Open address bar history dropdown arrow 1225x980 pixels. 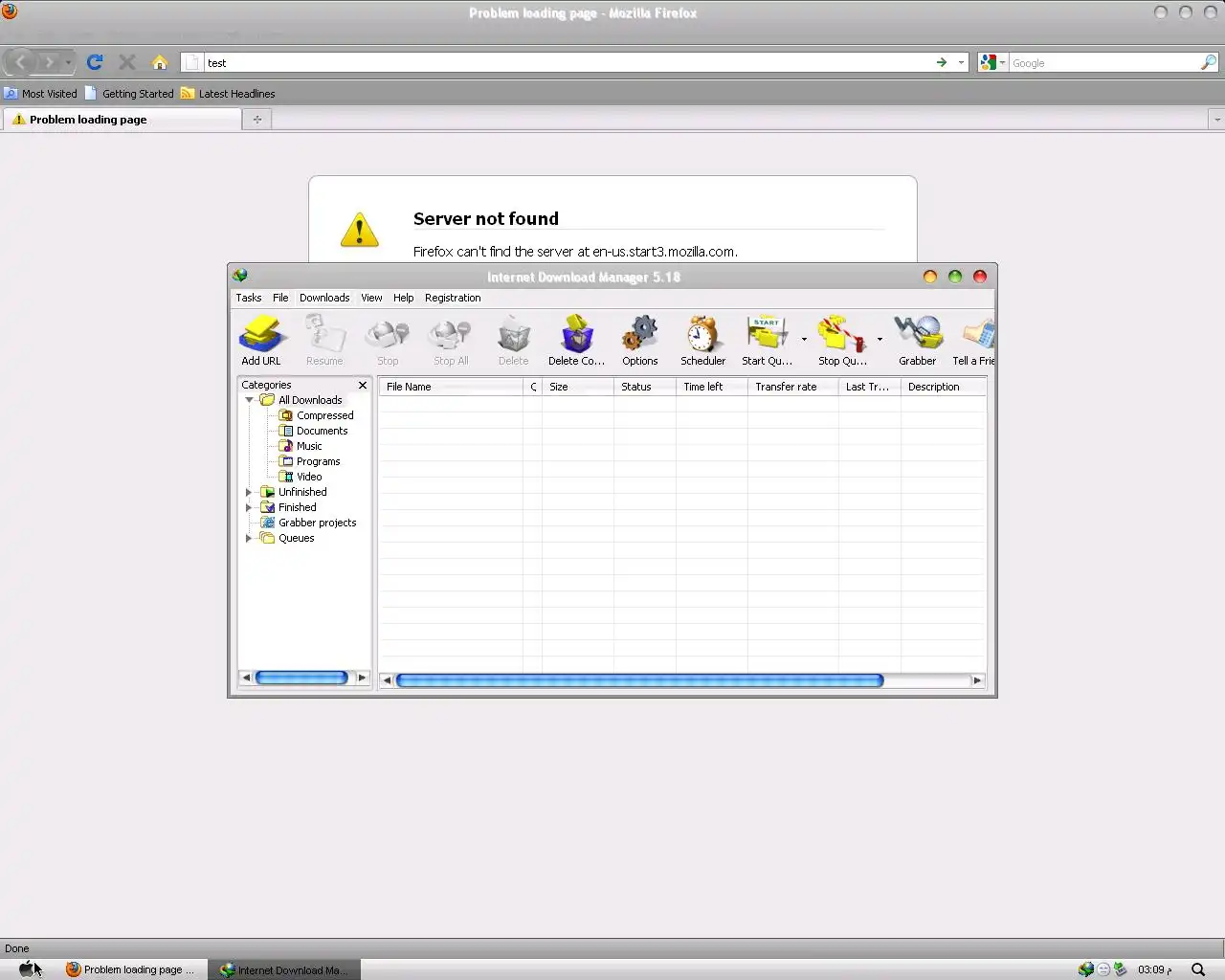(x=961, y=62)
